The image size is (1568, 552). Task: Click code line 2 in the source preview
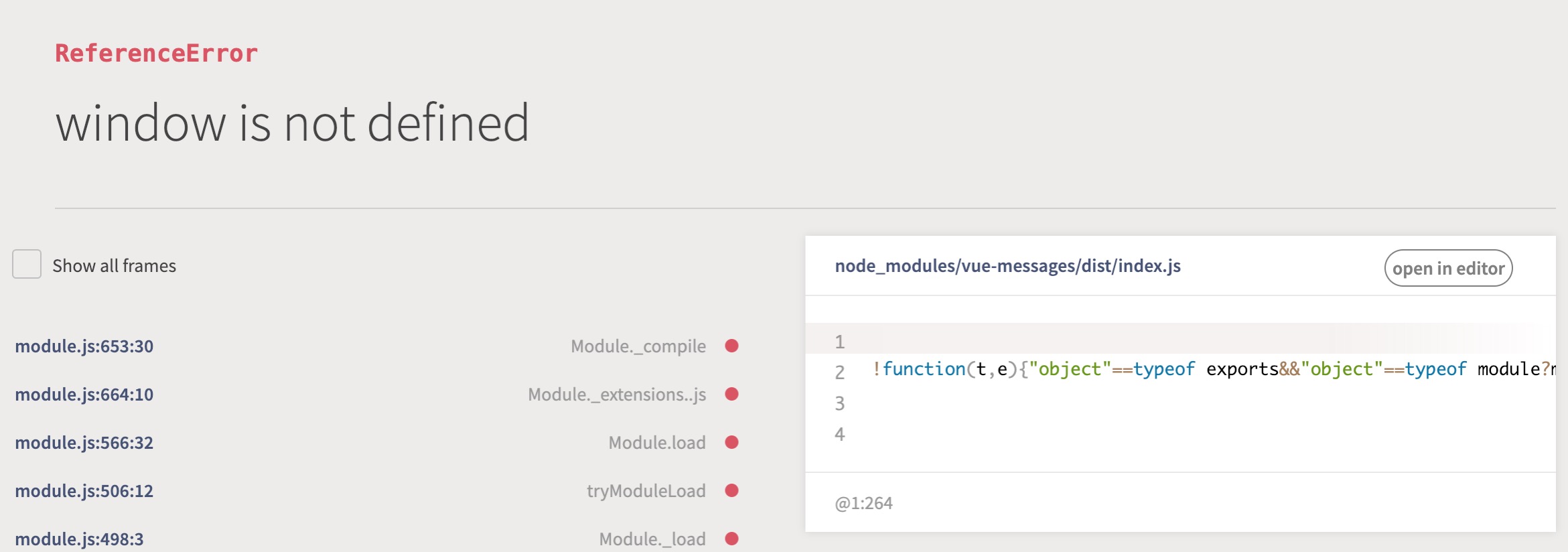click(x=1206, y=369)
